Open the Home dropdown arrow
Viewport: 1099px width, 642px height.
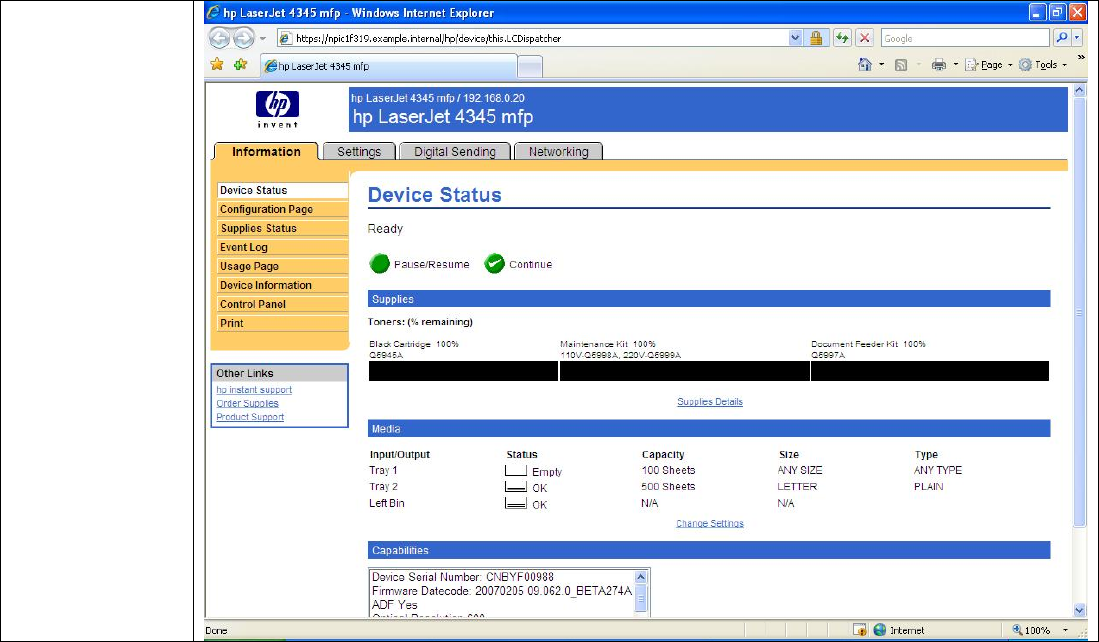coord(882,64)
